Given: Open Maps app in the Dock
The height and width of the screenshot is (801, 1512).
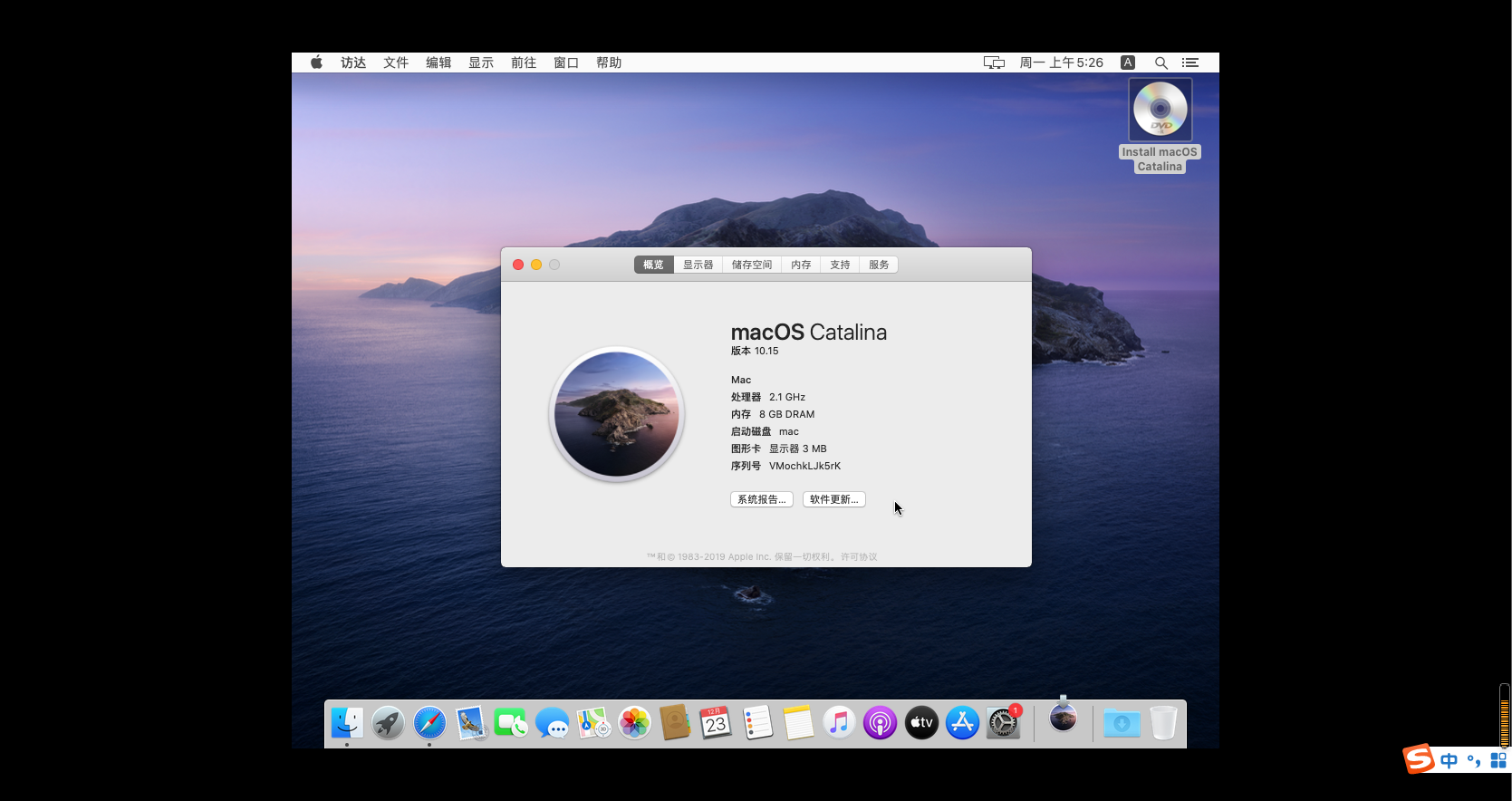Looking at the screenshot, I should click(x=593, y=723).
